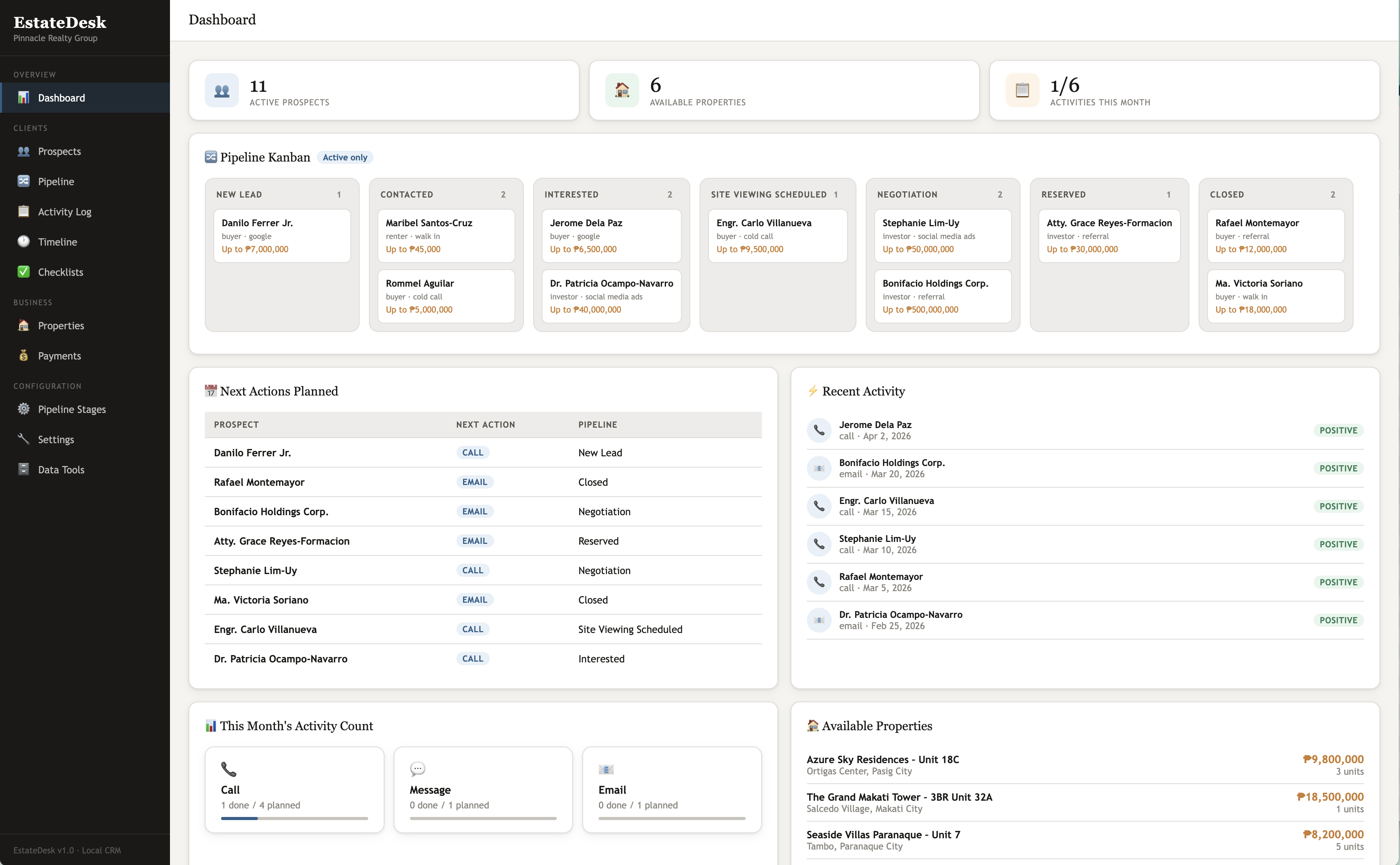Open Jerome Dela Paz recent call activity
The image size is (1400, 865).
coord(875,430)
